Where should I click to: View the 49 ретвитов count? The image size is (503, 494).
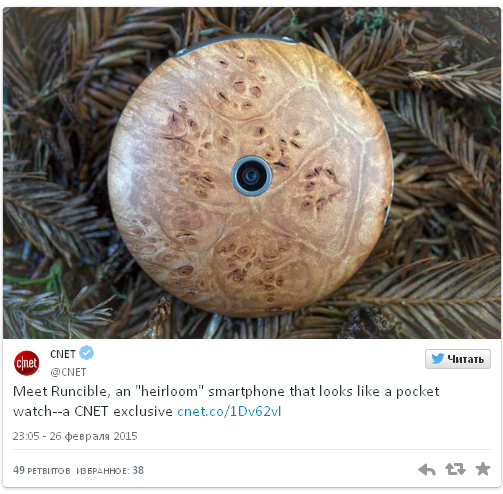pos(42,470)
